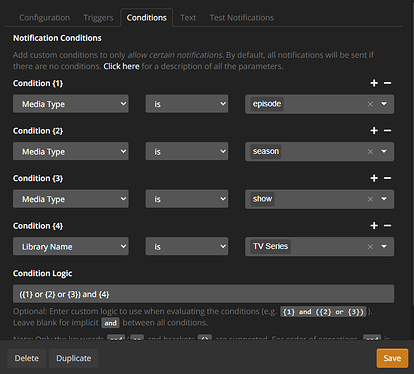
Task: Go to the Configuration tab
Action: pyautogui.click(x=44, y=18)
